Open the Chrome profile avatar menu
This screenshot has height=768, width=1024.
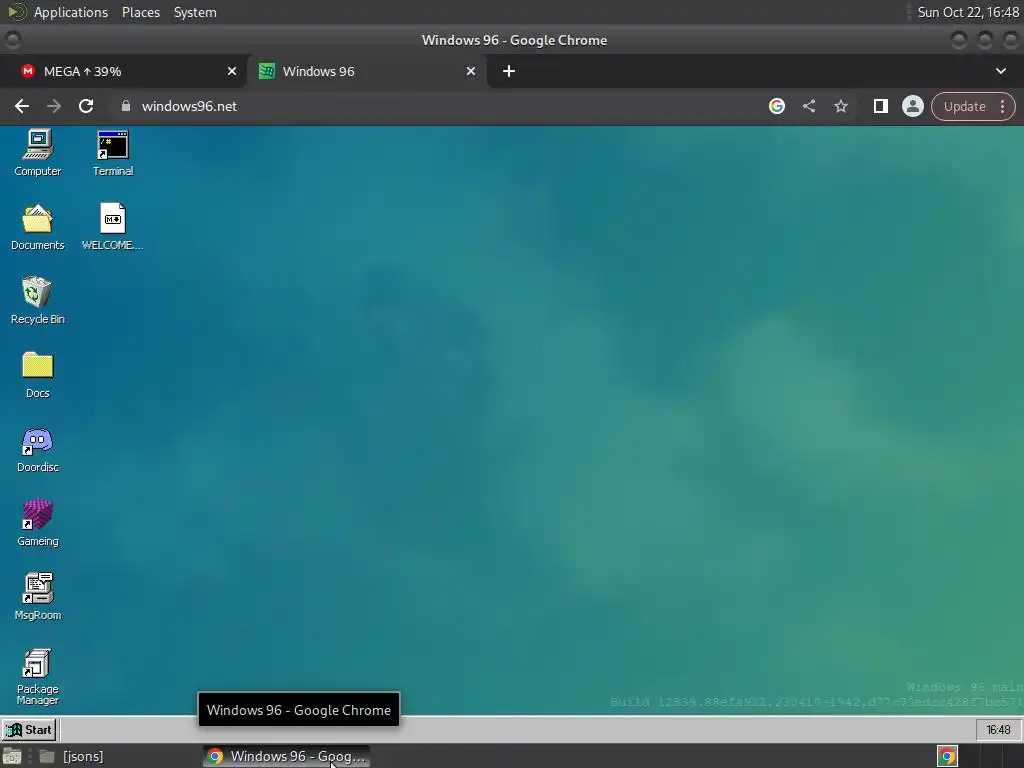[912, 106]
